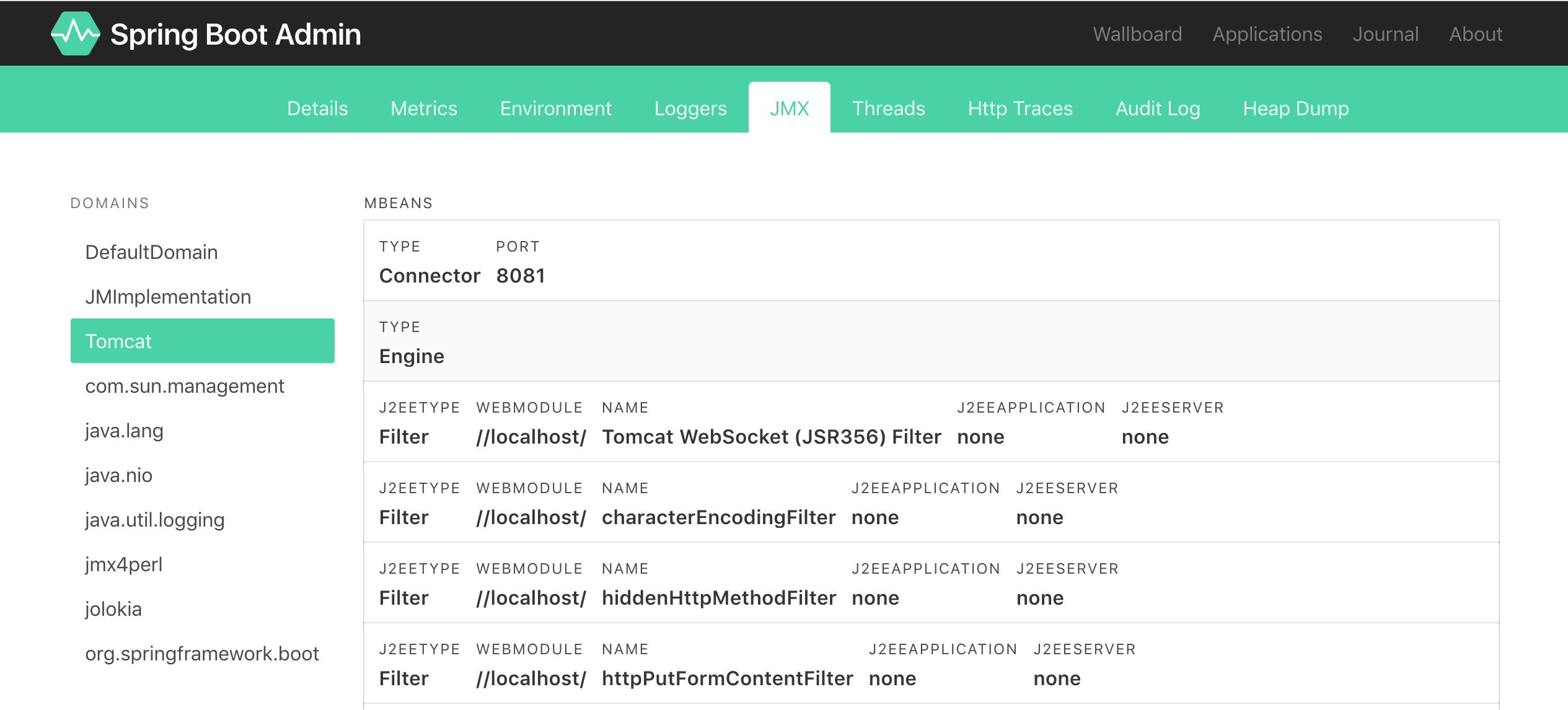Open the Environment tab
Viewport: 1568px width, 710px height.
coord(556,108)
